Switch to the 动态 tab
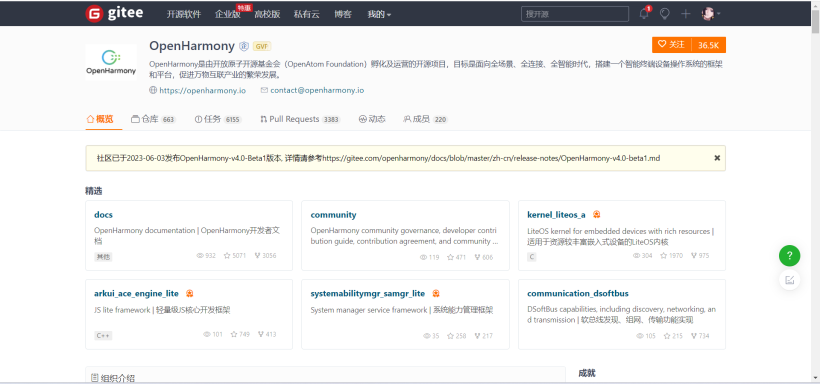This screenshot has height=384, width=820. click(x=372, y=119)
